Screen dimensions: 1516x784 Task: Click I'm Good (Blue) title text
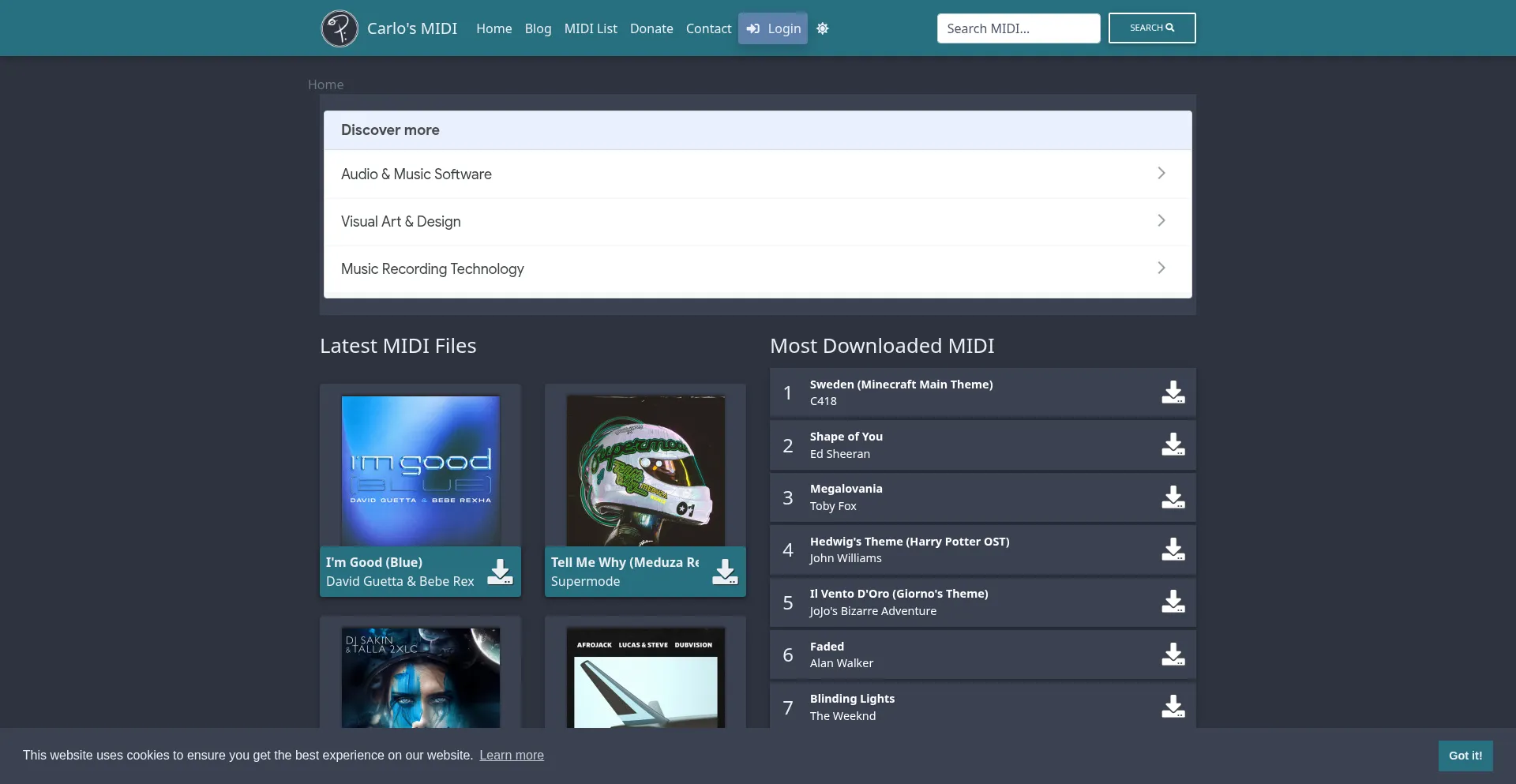(374, 562)
